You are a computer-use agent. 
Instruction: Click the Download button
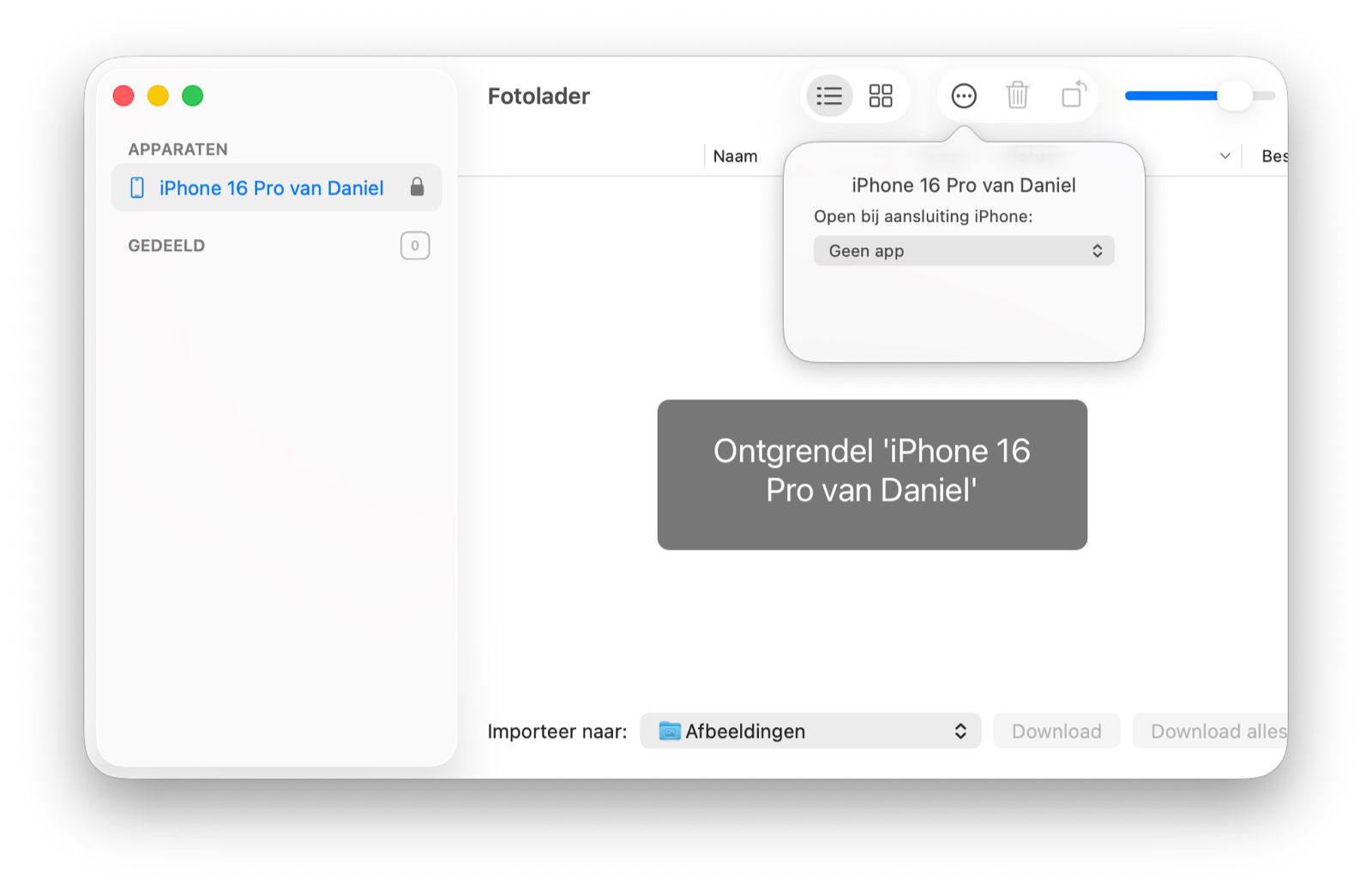tap(1056, 731)
